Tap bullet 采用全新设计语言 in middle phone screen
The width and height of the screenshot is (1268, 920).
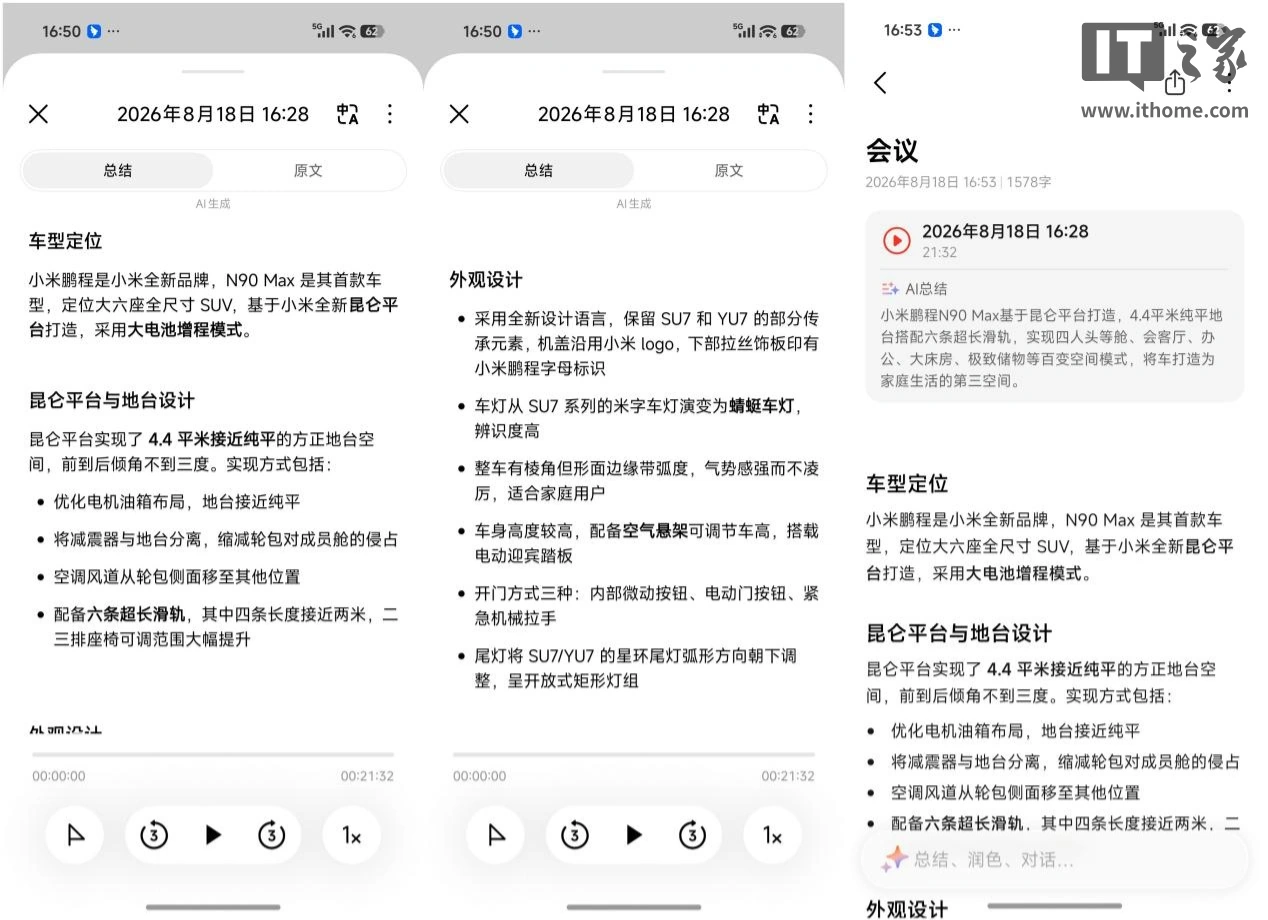coord(647,343)
